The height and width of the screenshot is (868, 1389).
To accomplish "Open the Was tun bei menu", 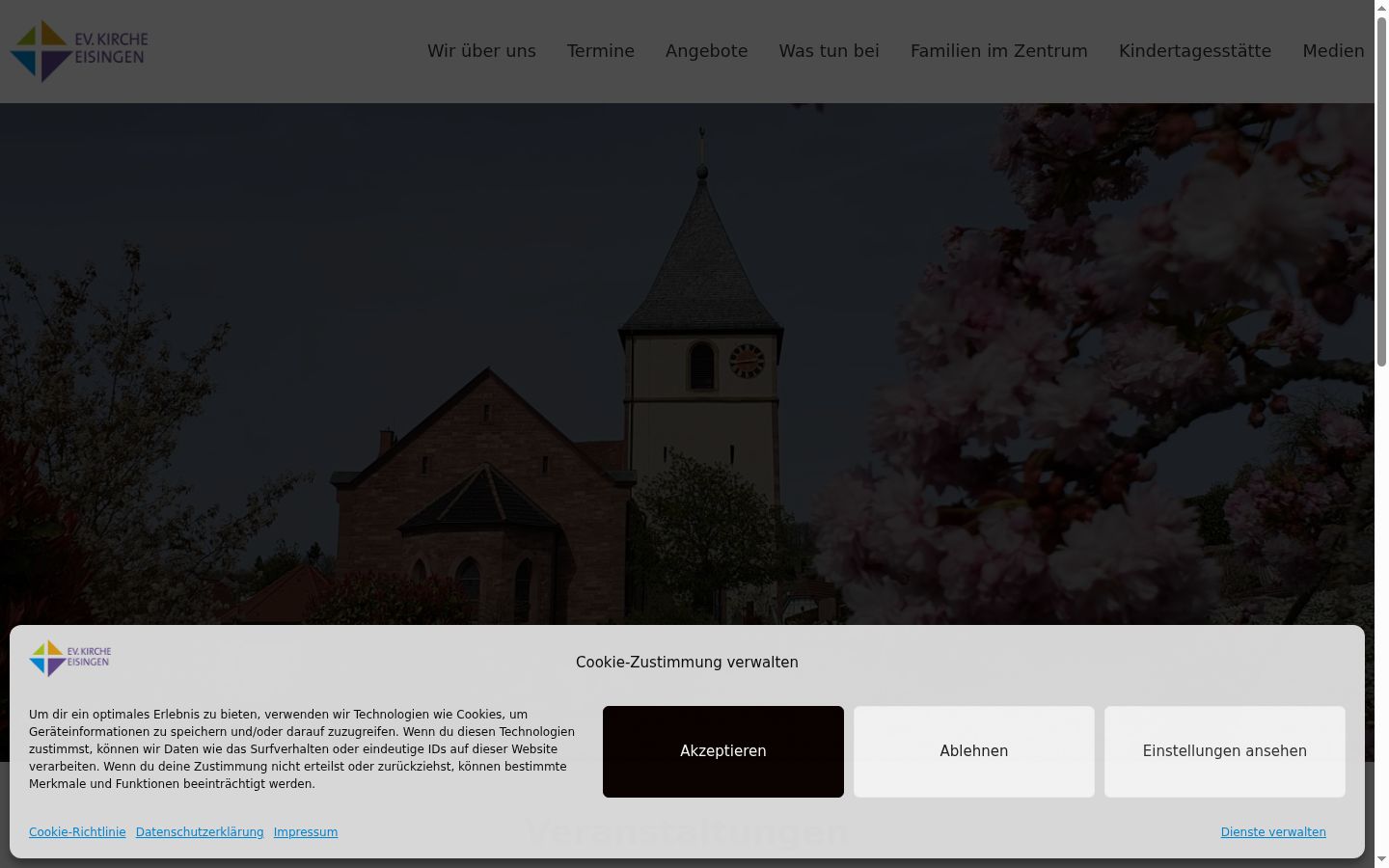I will click(x=830, y=51).
